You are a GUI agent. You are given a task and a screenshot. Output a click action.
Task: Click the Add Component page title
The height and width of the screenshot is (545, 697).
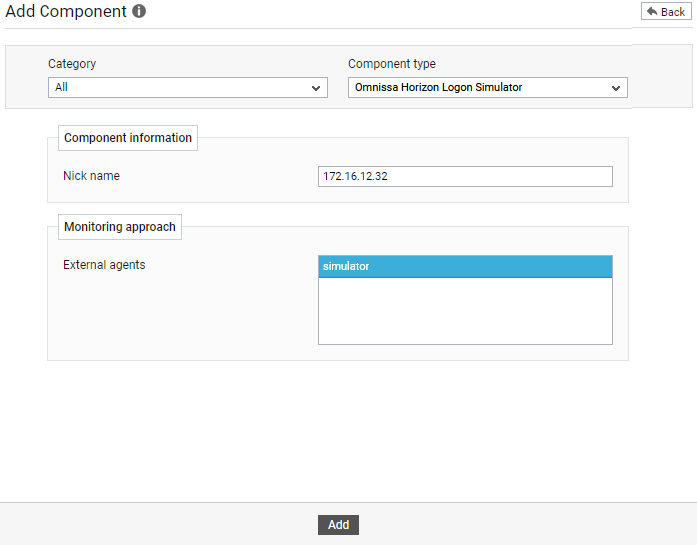66,11
